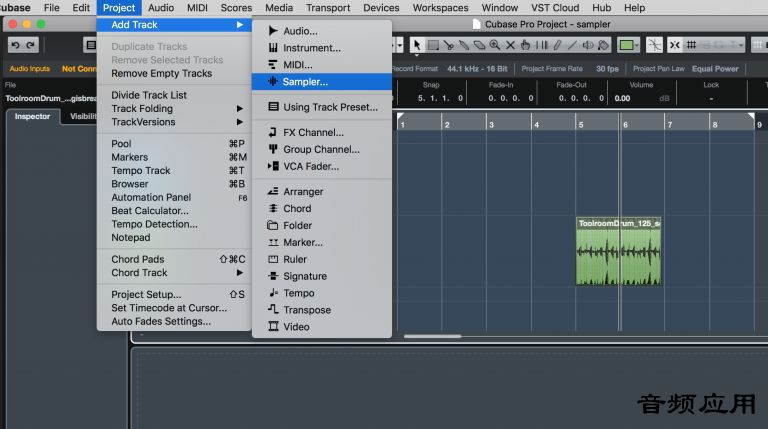Select the Range Selection tool

coord(433,45)
